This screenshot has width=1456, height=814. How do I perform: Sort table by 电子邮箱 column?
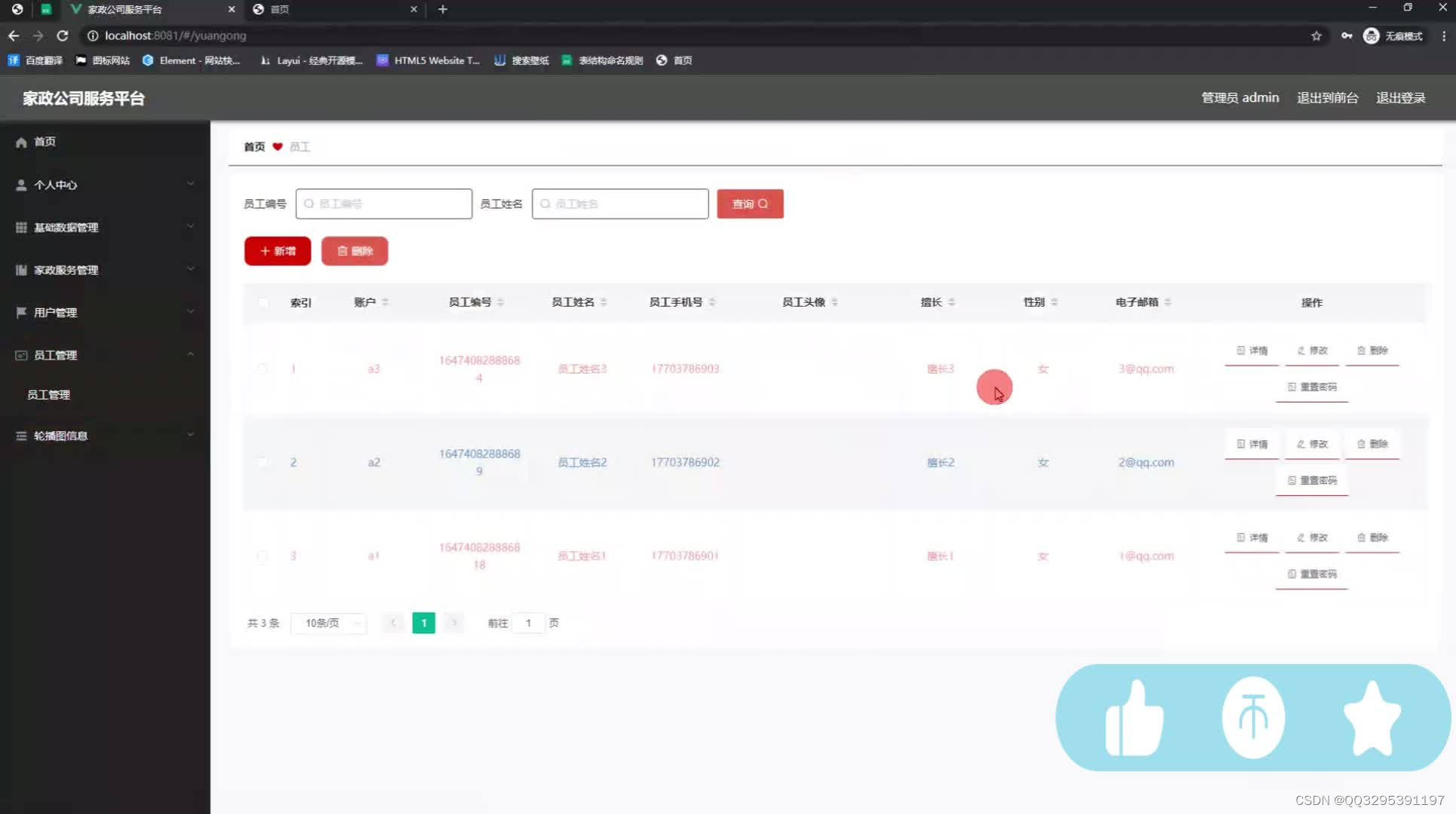1167,302
